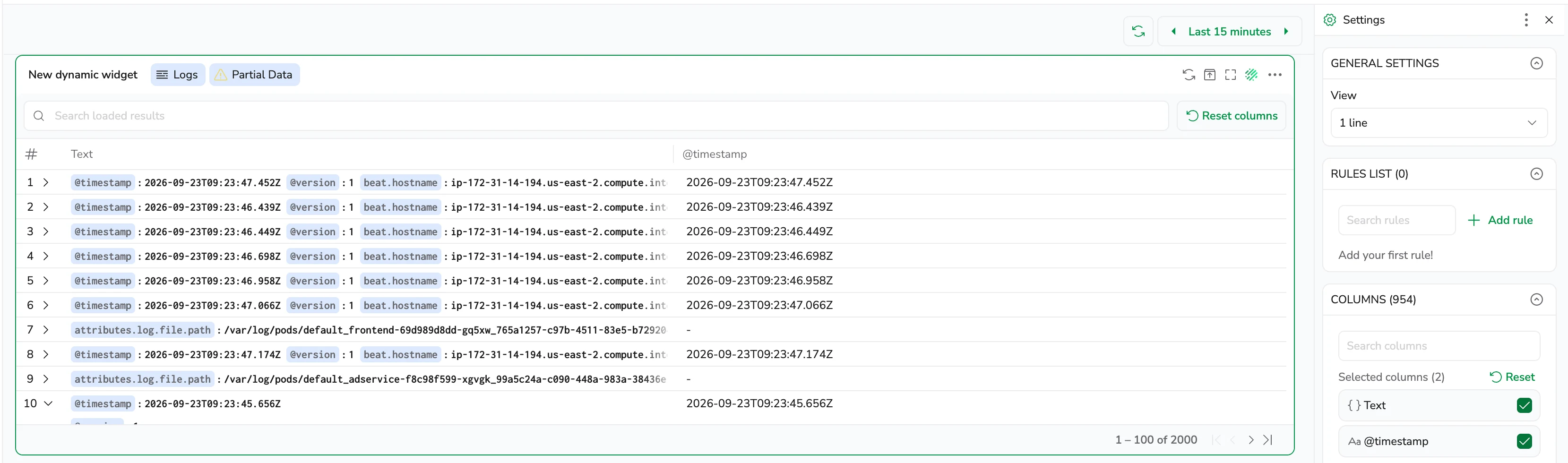
Task: Collapse expanded log row 10
Action: point(48,403)
